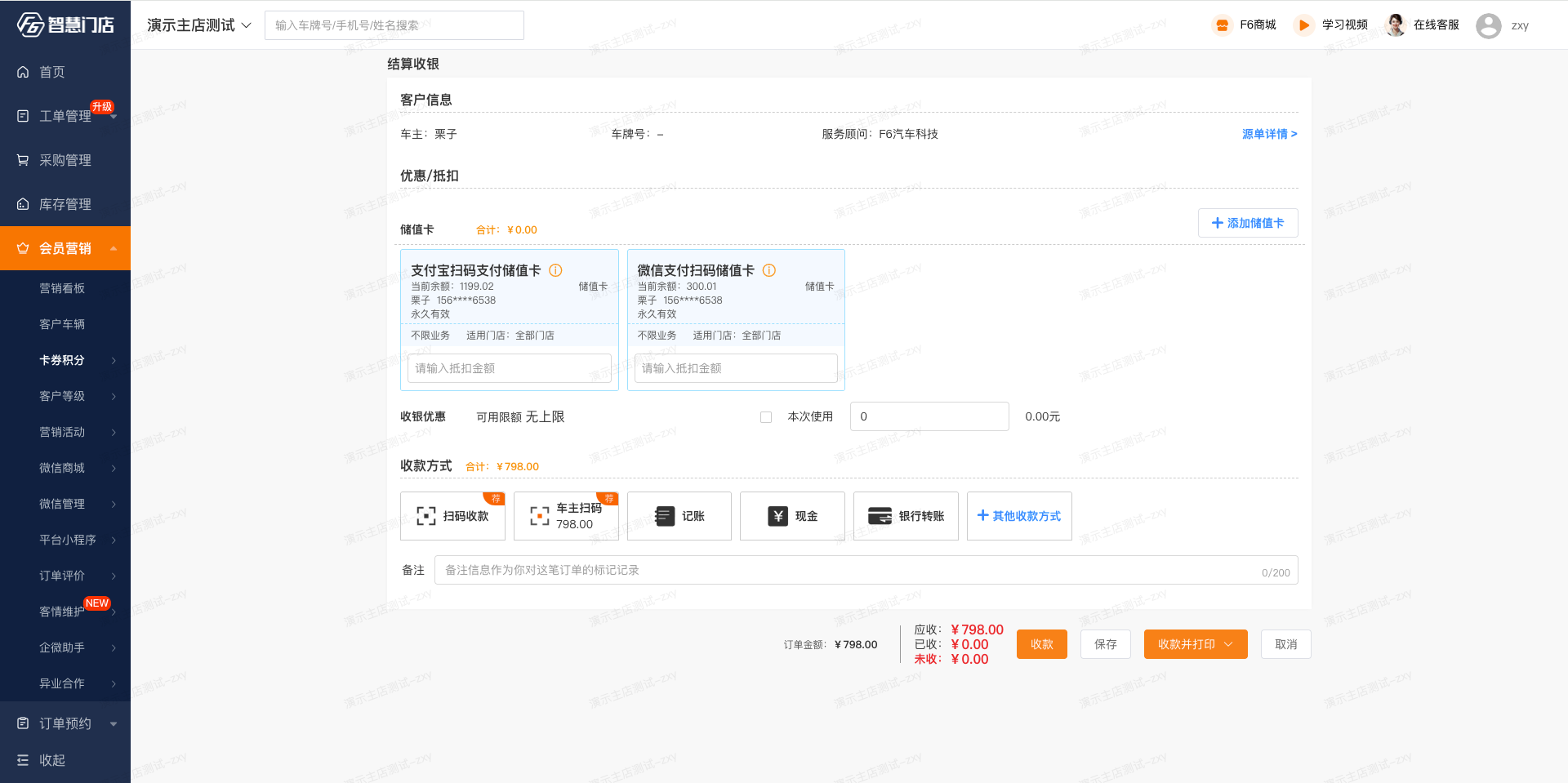Click the F6商城 shop icon
The image size is (1568, 783).
[x=1222, y=25]
